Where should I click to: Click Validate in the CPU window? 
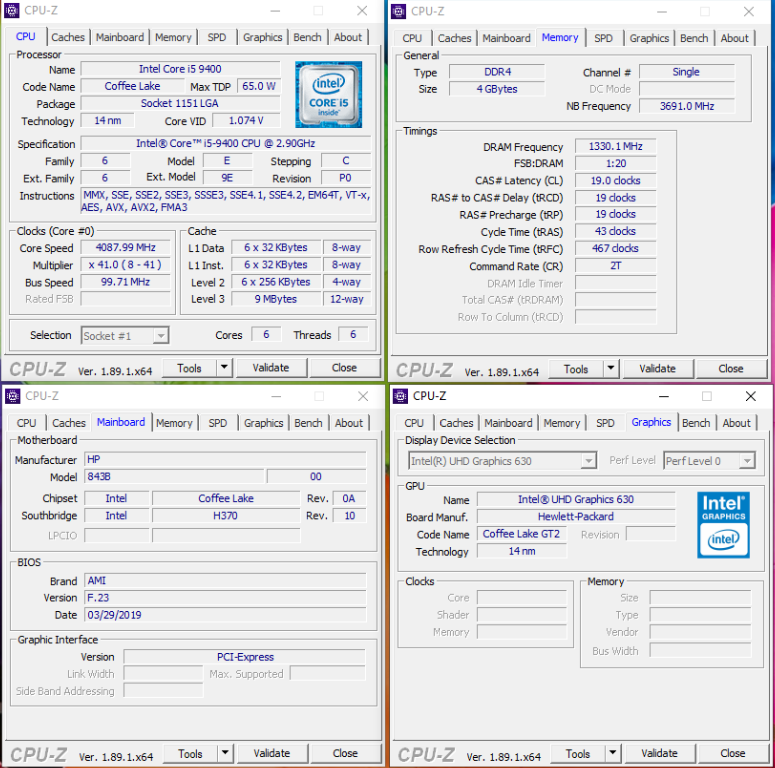271,368
